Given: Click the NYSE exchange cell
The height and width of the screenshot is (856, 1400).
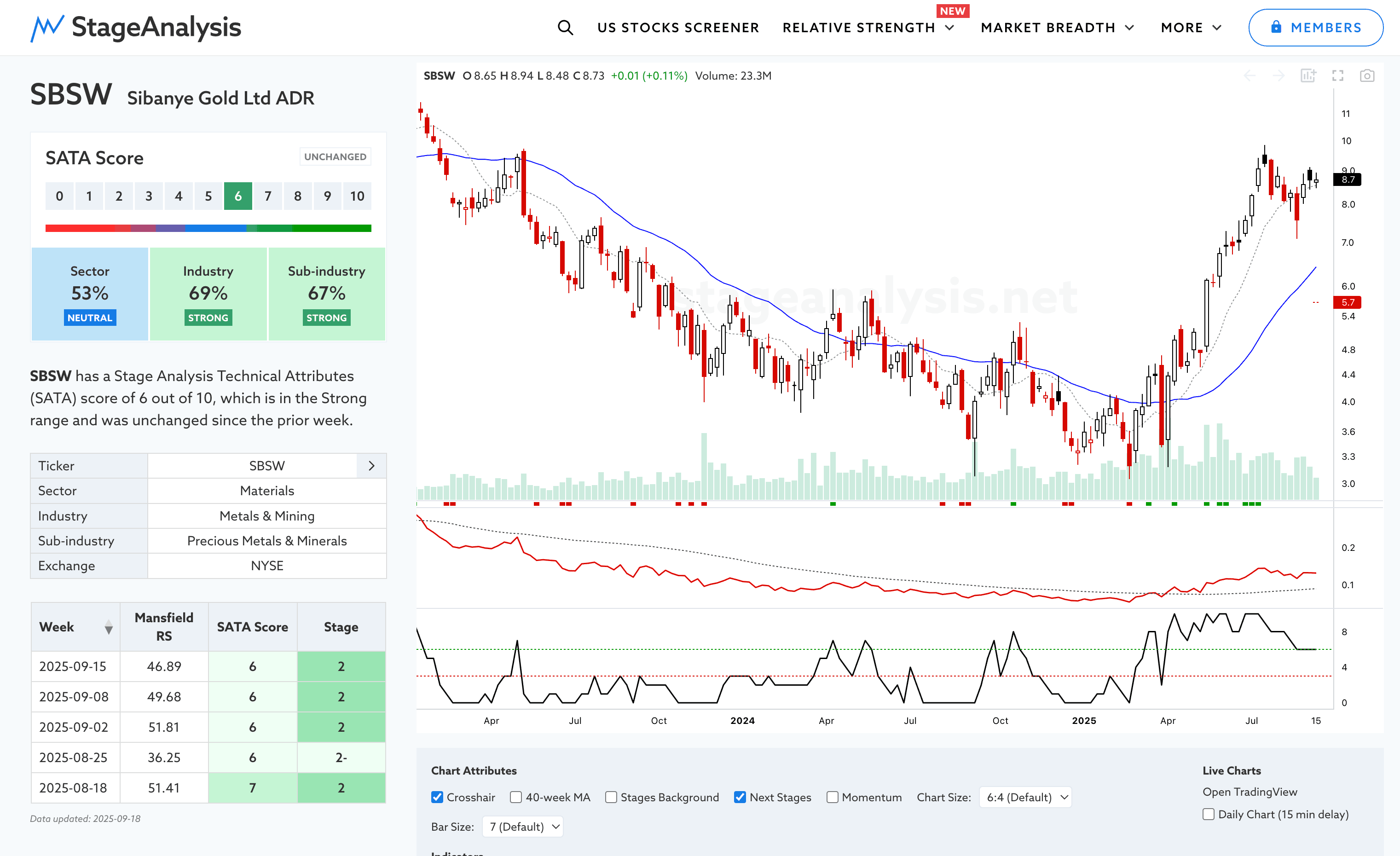Looking at the screenshot, I should pyautogui.click(x=267, y=566).
